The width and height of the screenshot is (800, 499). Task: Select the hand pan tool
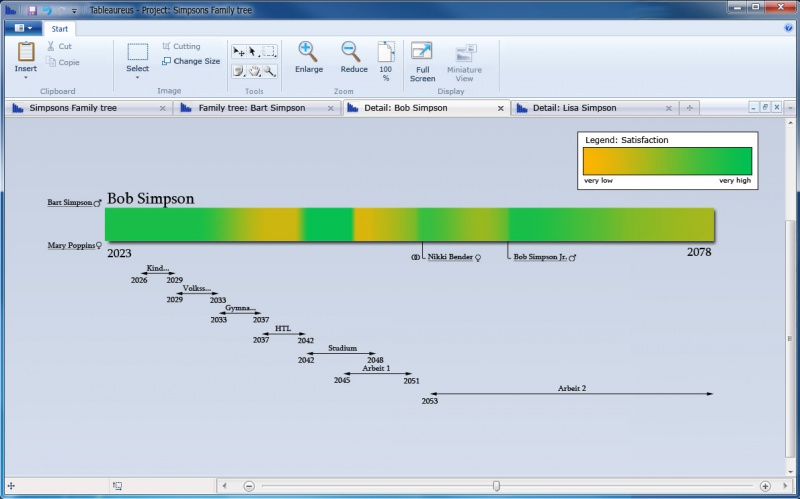tap(254, 71)
